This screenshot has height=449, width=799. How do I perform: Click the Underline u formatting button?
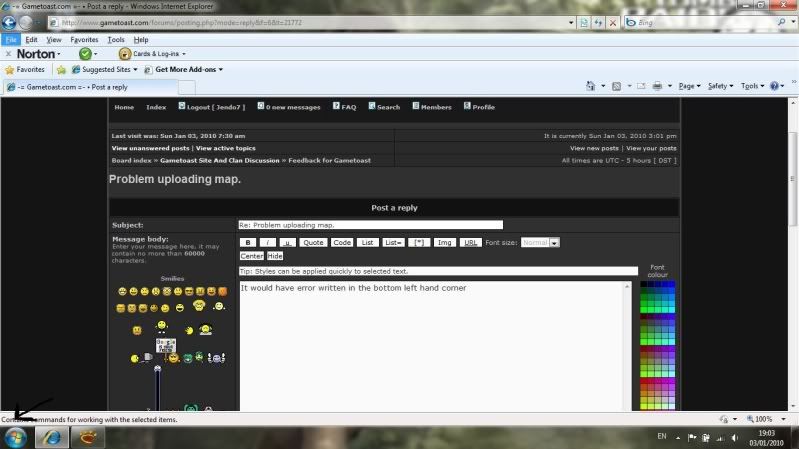(x=287, y=243)
